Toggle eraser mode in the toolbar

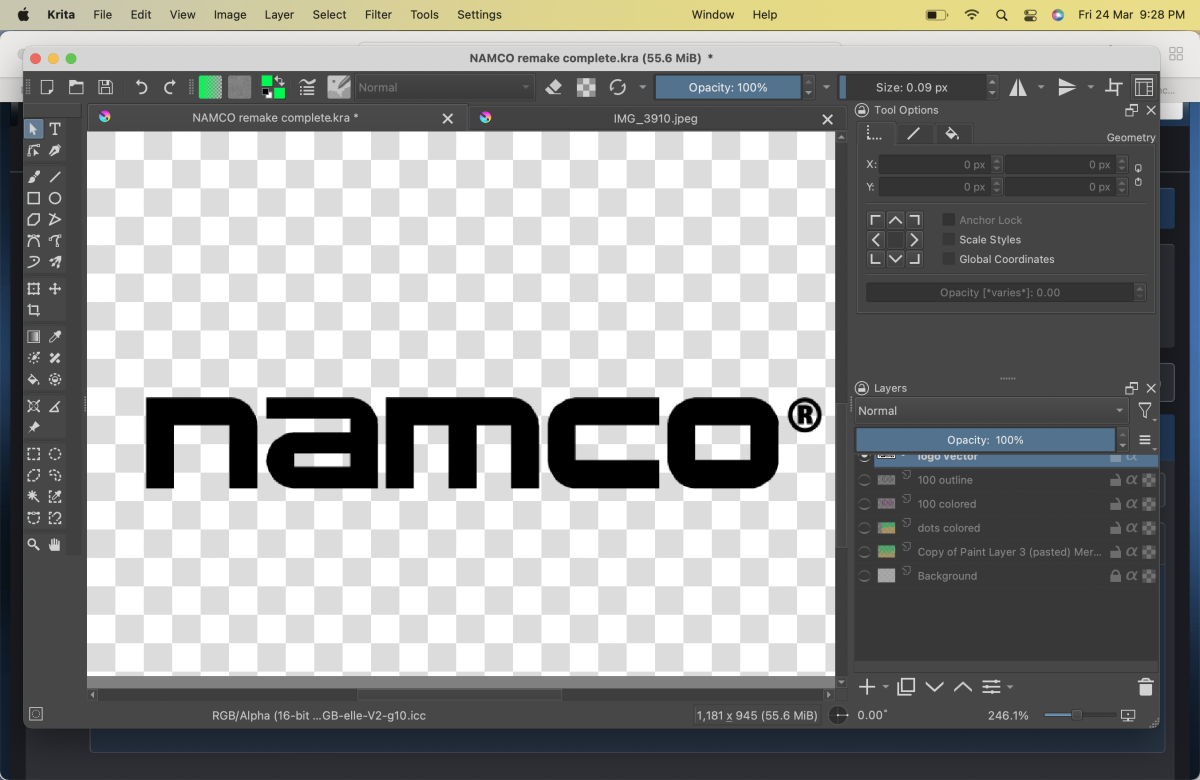(x=554, y=87)
